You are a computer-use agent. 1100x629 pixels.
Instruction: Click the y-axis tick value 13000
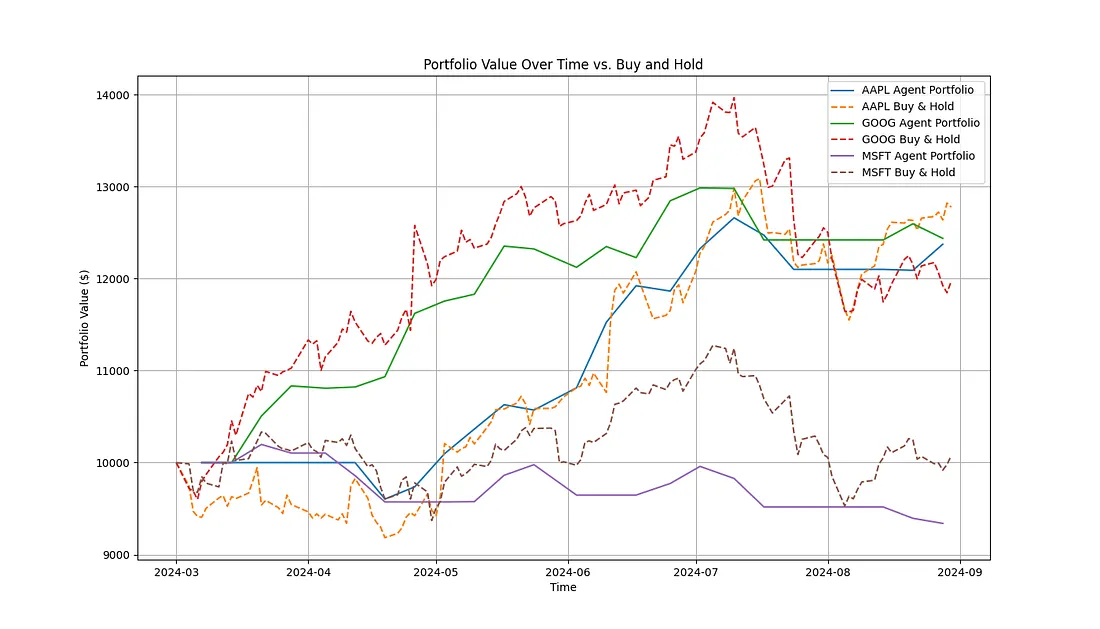tap(113, 187)
